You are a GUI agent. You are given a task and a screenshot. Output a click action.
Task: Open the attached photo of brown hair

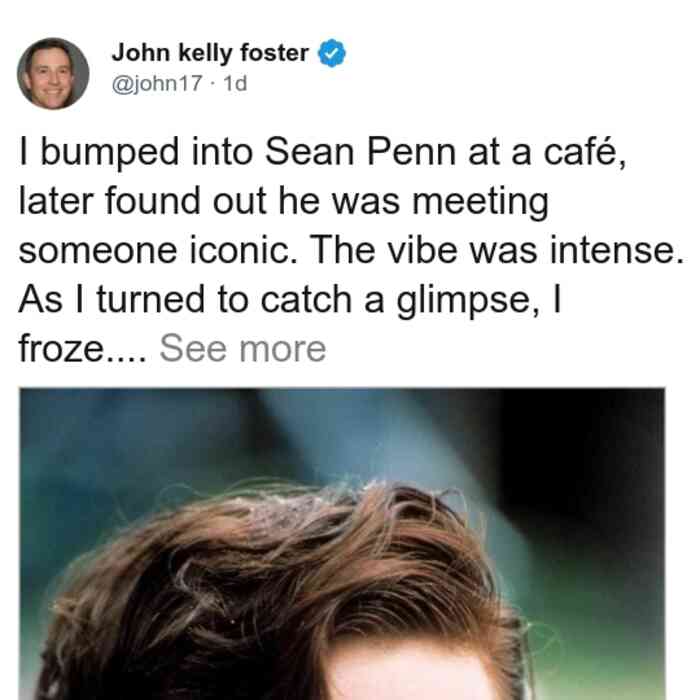pos(342,544)
